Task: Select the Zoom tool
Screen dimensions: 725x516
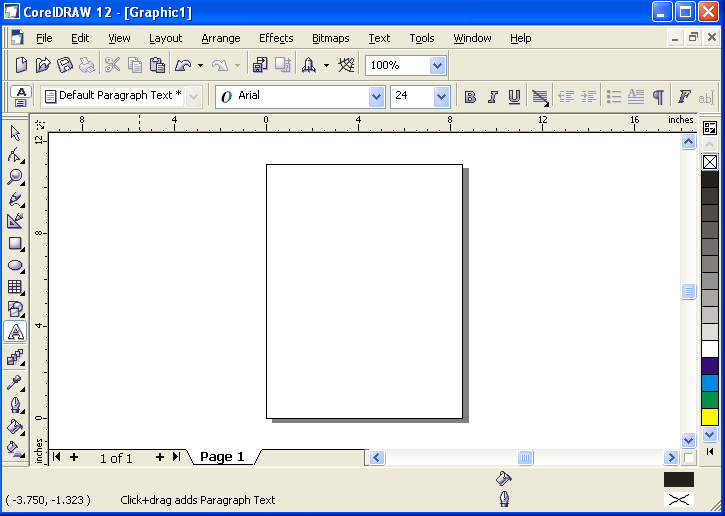Action: point(15,177)
